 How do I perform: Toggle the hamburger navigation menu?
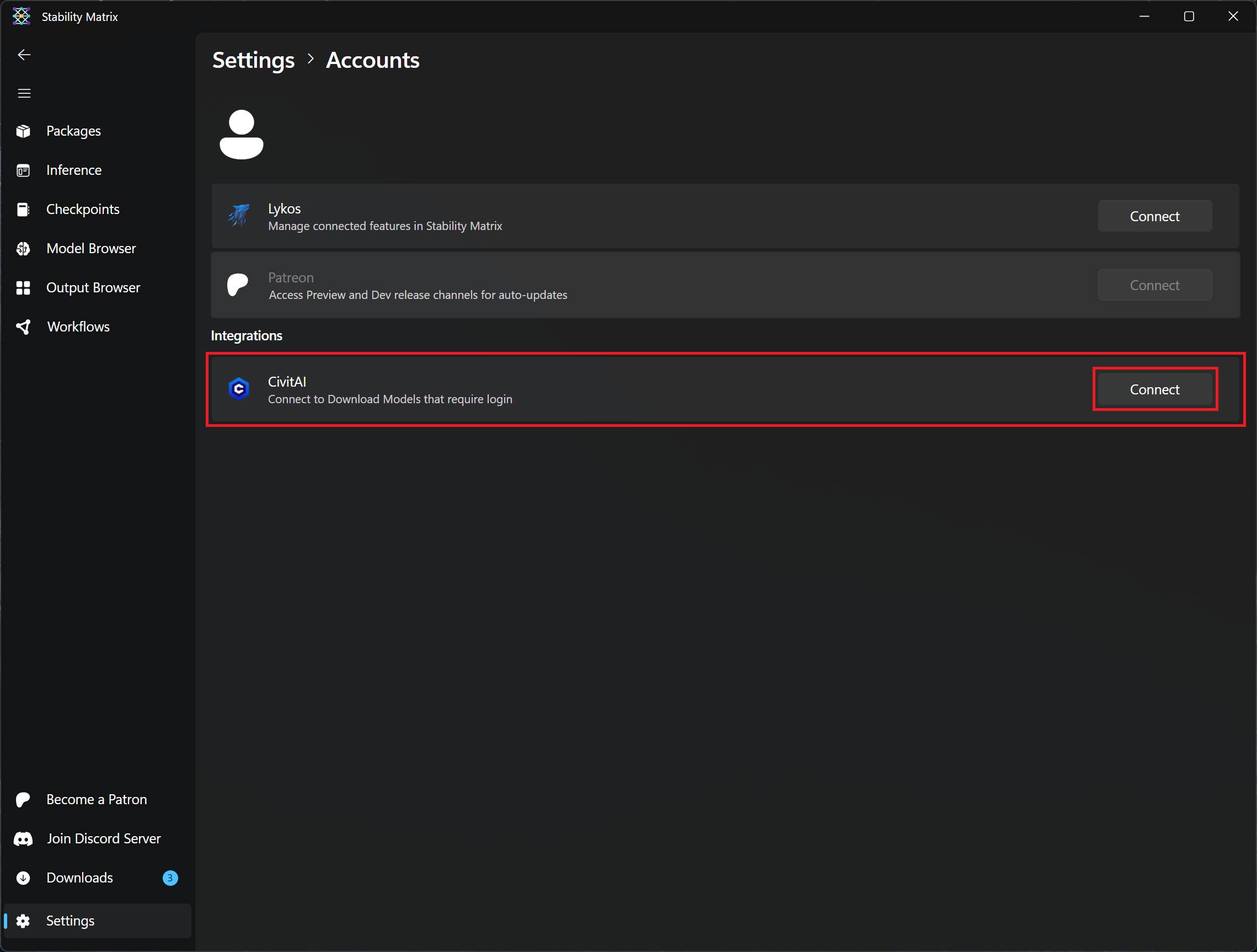click(24, 93)
